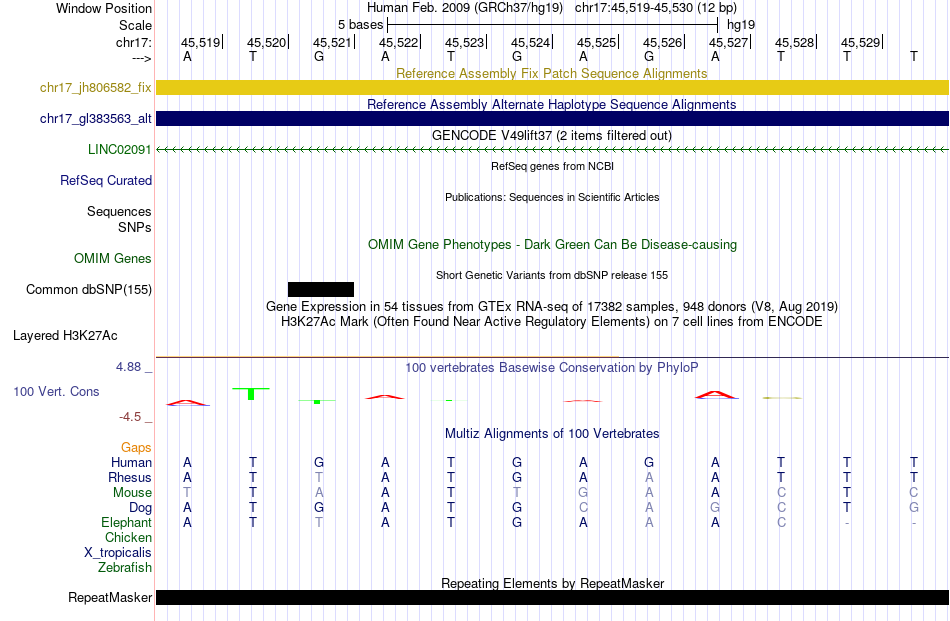The image size is (950, 621).
Task: Select the Mouse species row label
Action: [x=132, y=493]
